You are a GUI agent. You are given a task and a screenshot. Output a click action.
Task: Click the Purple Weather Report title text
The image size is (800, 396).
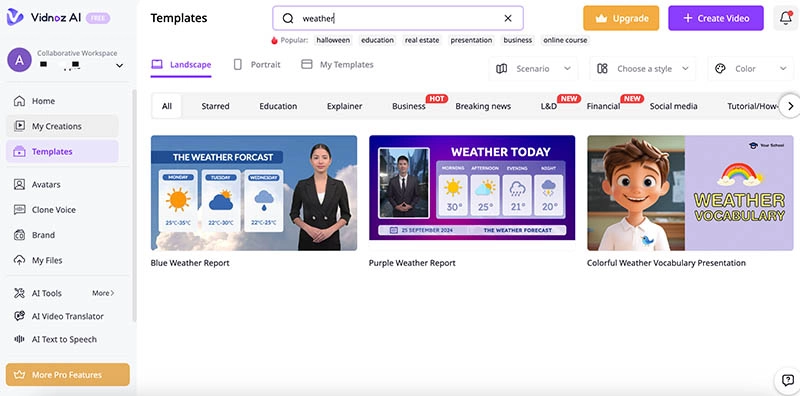click(412, 263)
